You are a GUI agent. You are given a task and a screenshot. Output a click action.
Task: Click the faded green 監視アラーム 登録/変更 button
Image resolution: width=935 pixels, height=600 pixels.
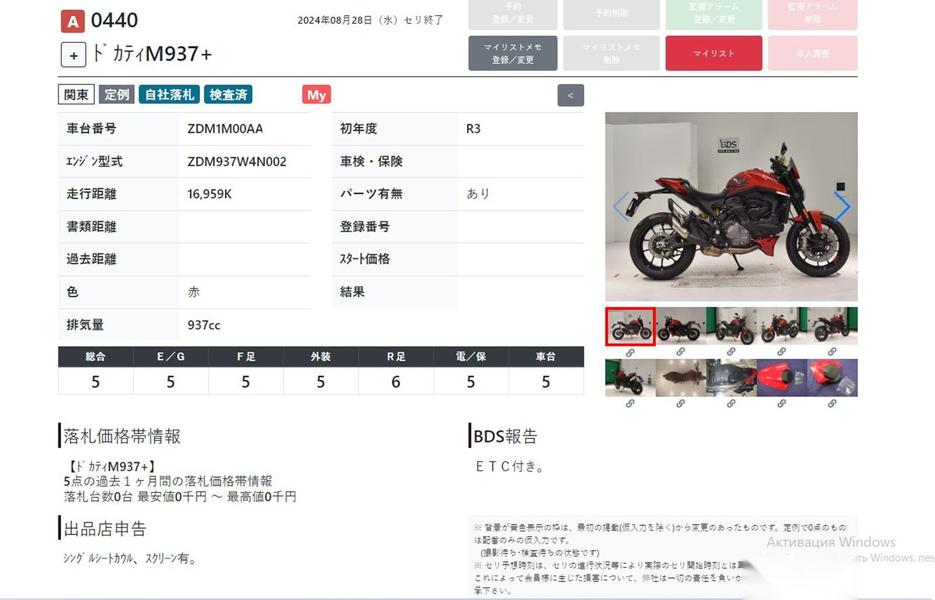tap(714, 13)
